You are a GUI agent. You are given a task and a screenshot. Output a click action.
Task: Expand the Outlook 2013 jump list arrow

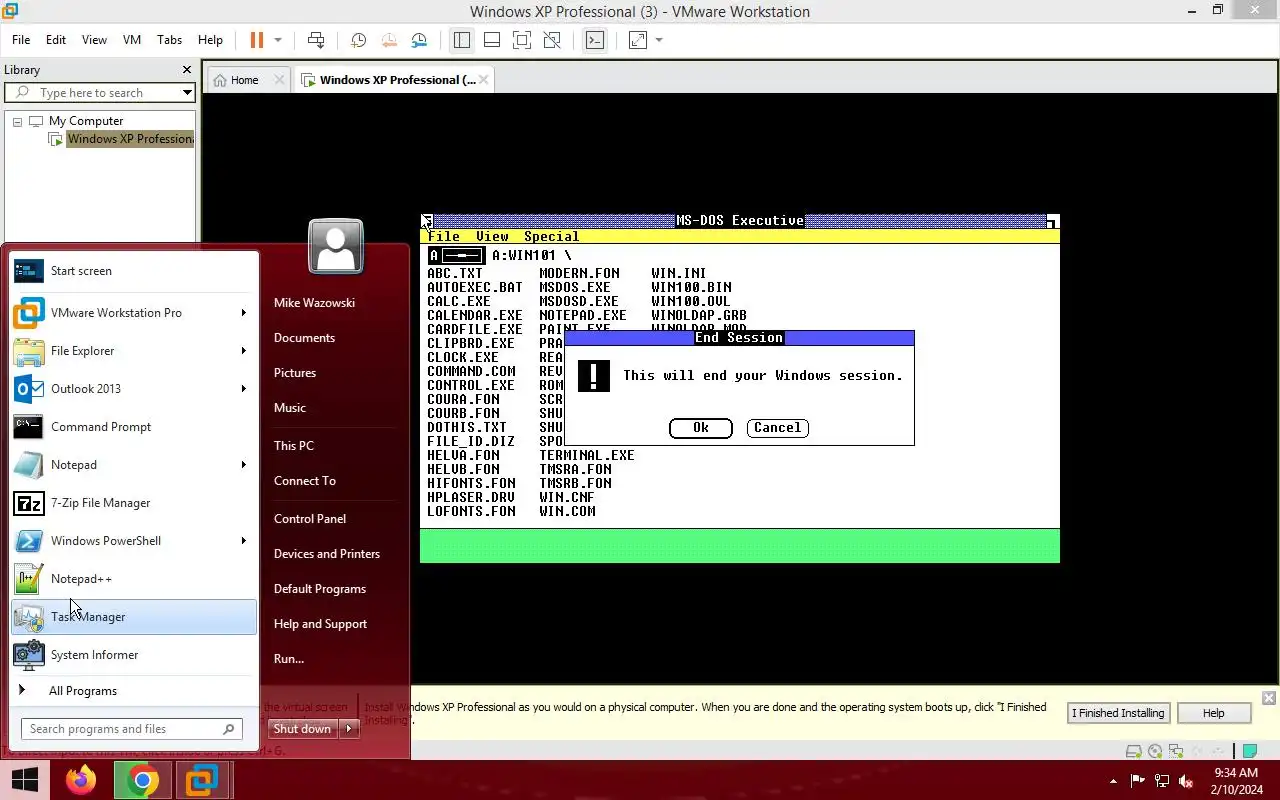243,389
